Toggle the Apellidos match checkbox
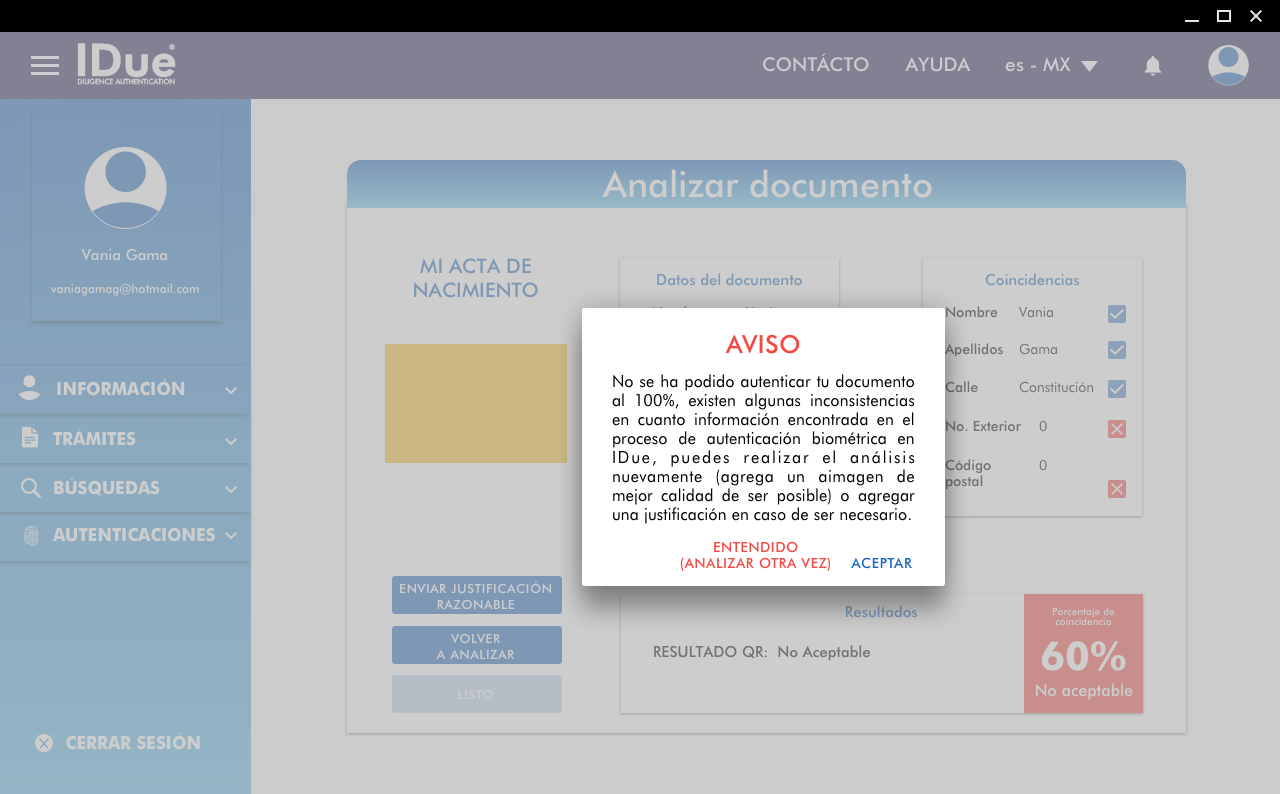1280x794 pixels. (x=1117, y=350)
